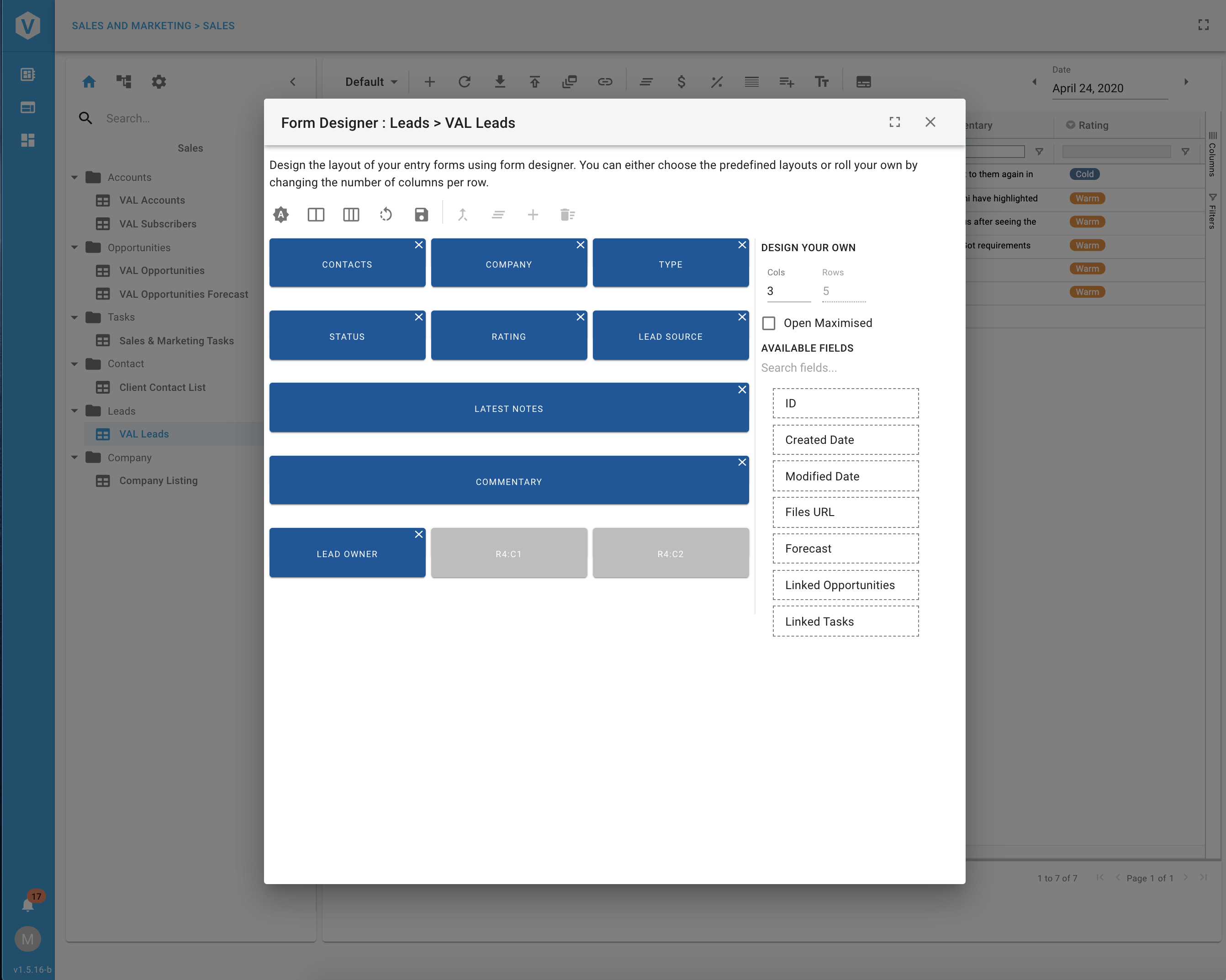Collapse the Accounts folder in the tree

74,177
